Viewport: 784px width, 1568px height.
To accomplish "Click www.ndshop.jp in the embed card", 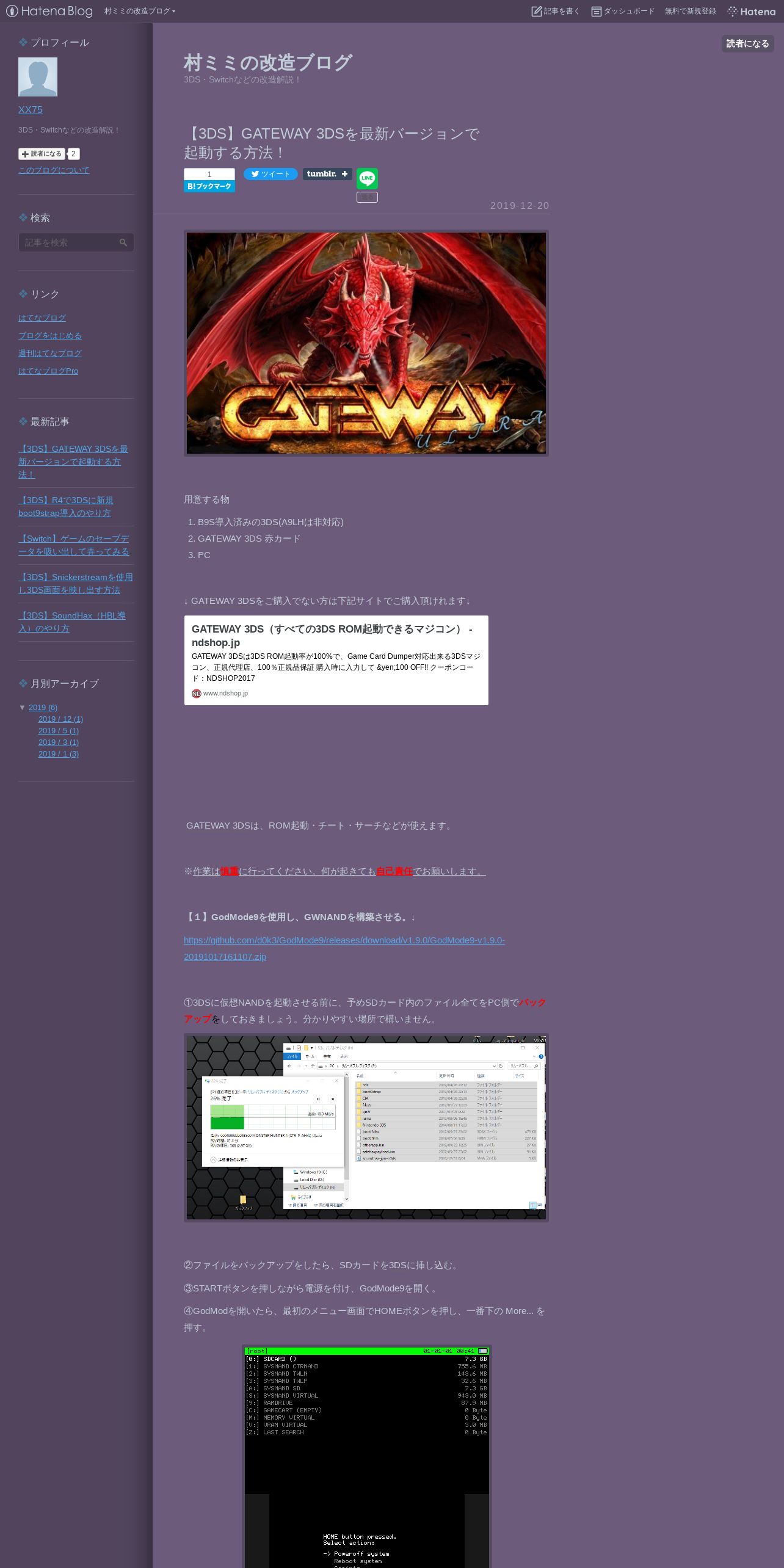I will coord(225,693).
